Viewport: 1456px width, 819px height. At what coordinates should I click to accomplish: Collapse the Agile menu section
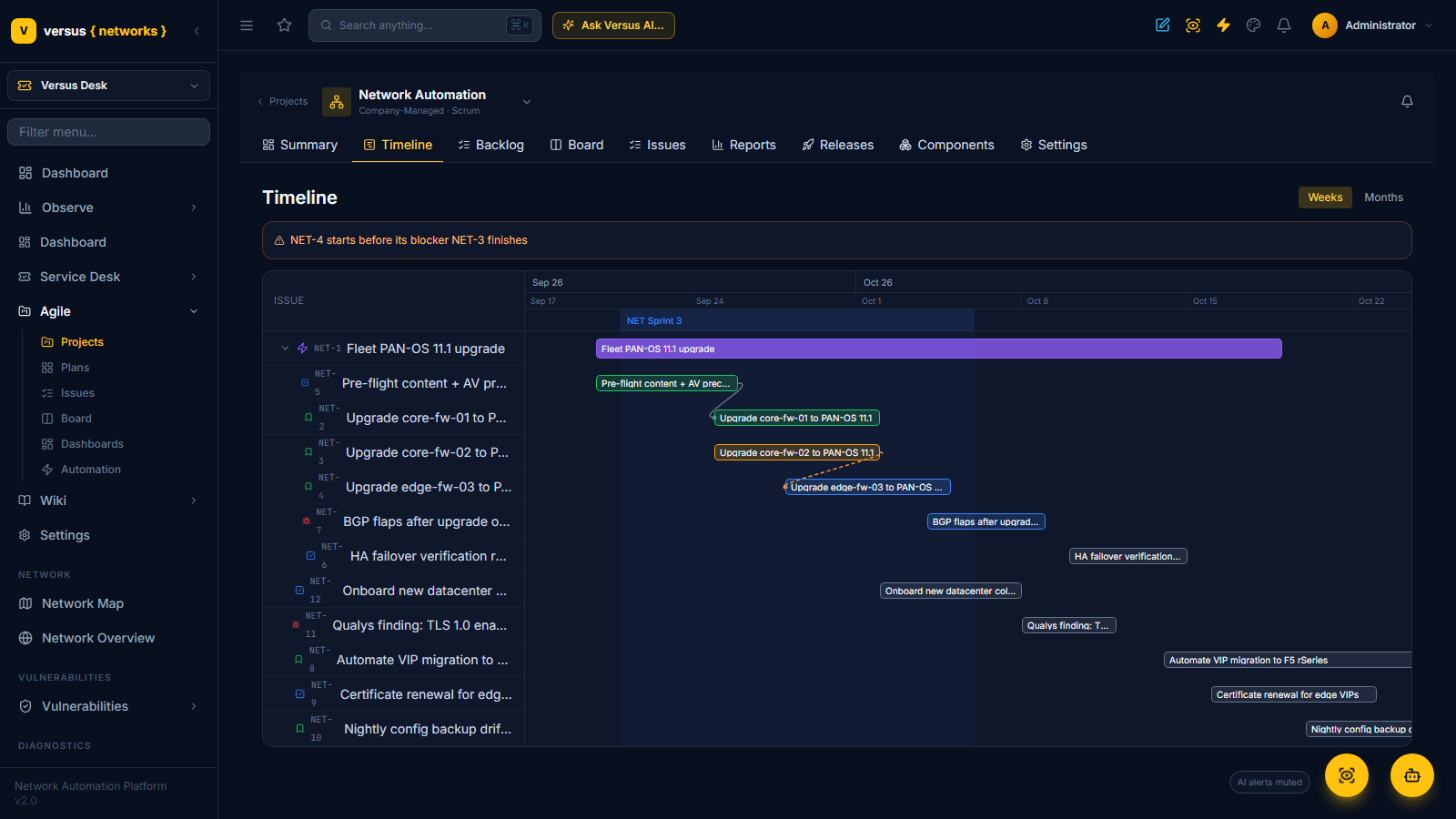click(109, 311)
